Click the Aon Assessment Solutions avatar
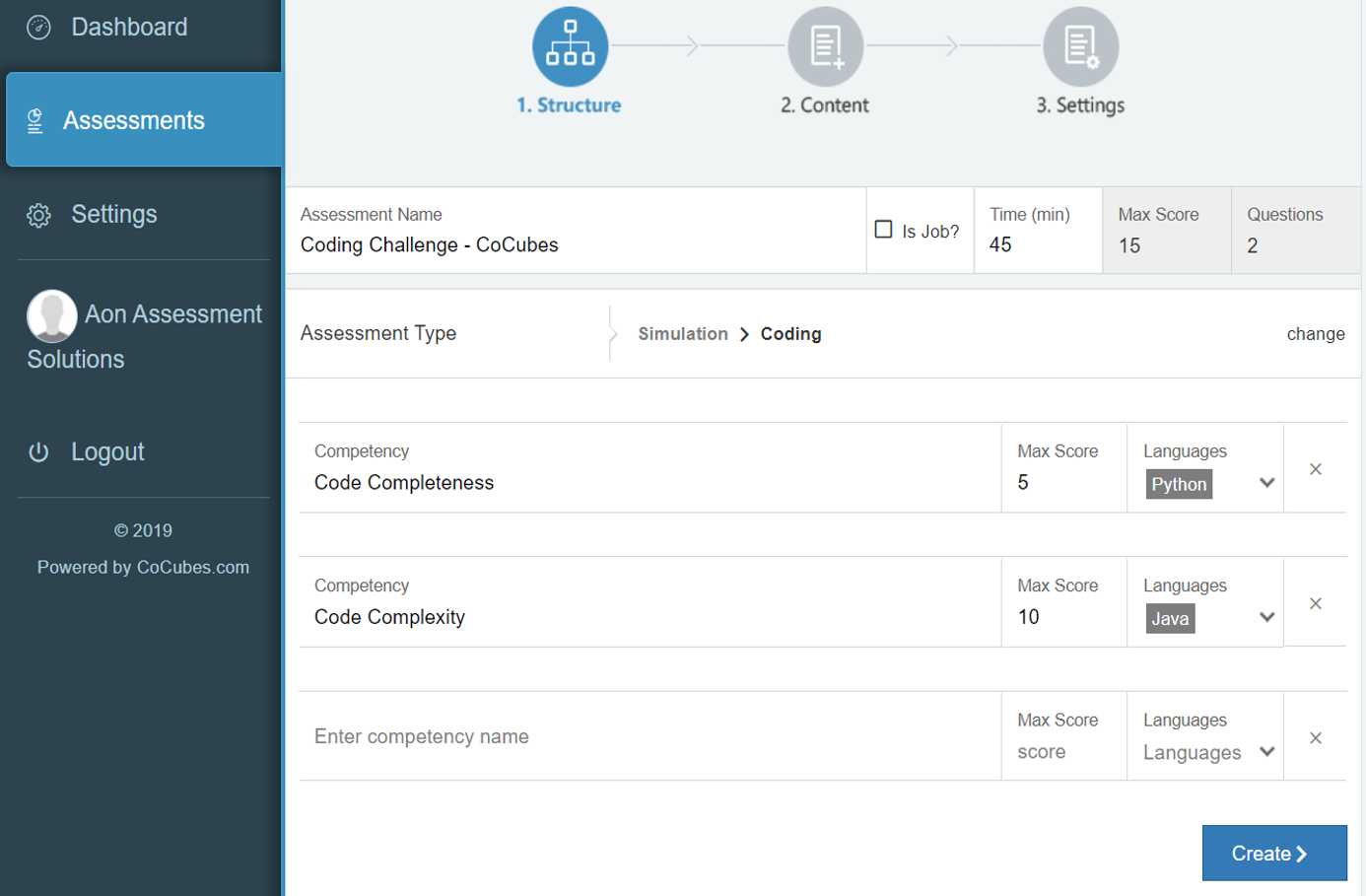This screenshot has width=1366, height=896. click(x=52, y=315)
